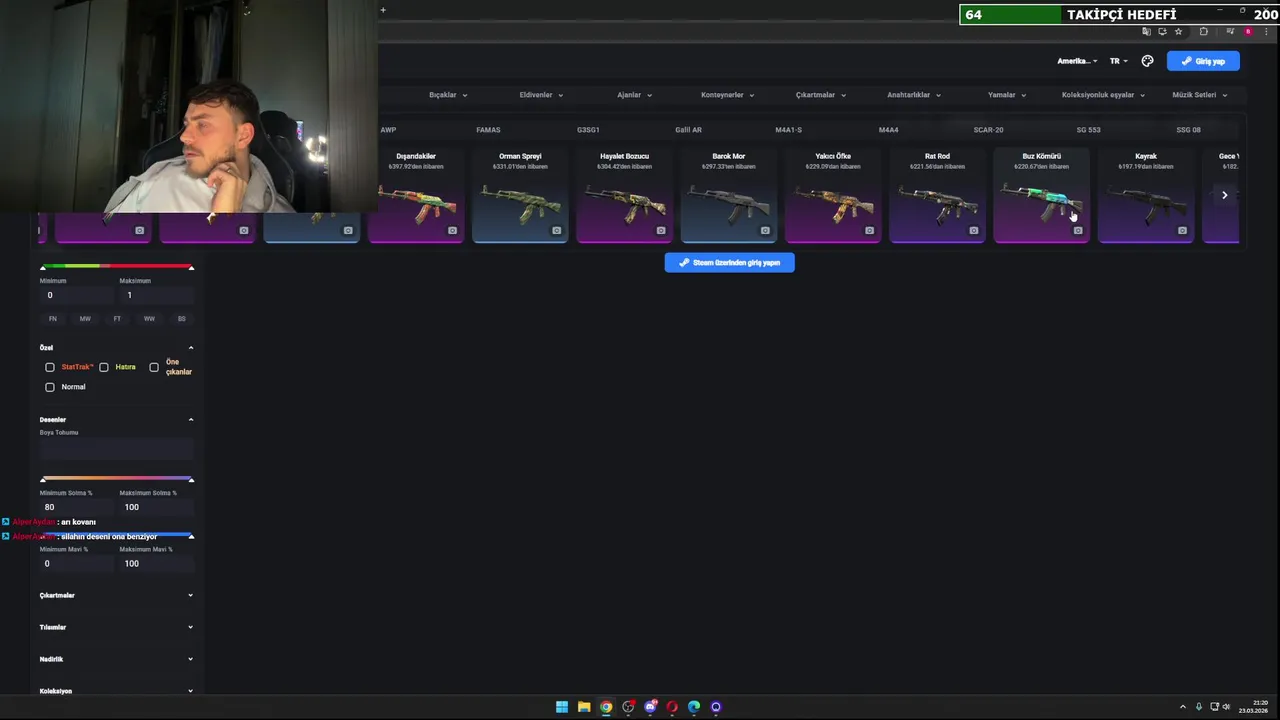1280x720 pixels.
Task: Enable the Öne çıkanlar checkbox
Action: (x=154, y=367)
